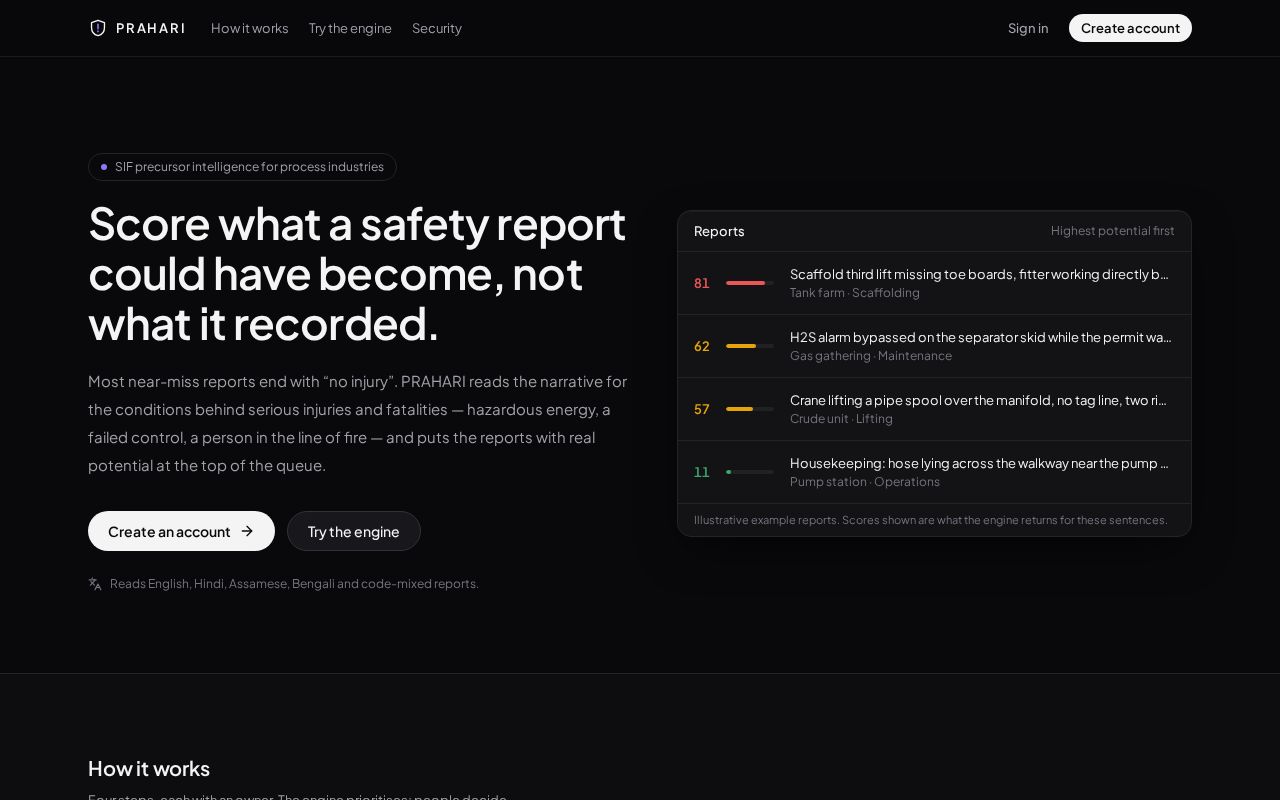The image size is (1280, 800).
Task: Click the Illustrative example reports footnote
Action: point(931,520)
